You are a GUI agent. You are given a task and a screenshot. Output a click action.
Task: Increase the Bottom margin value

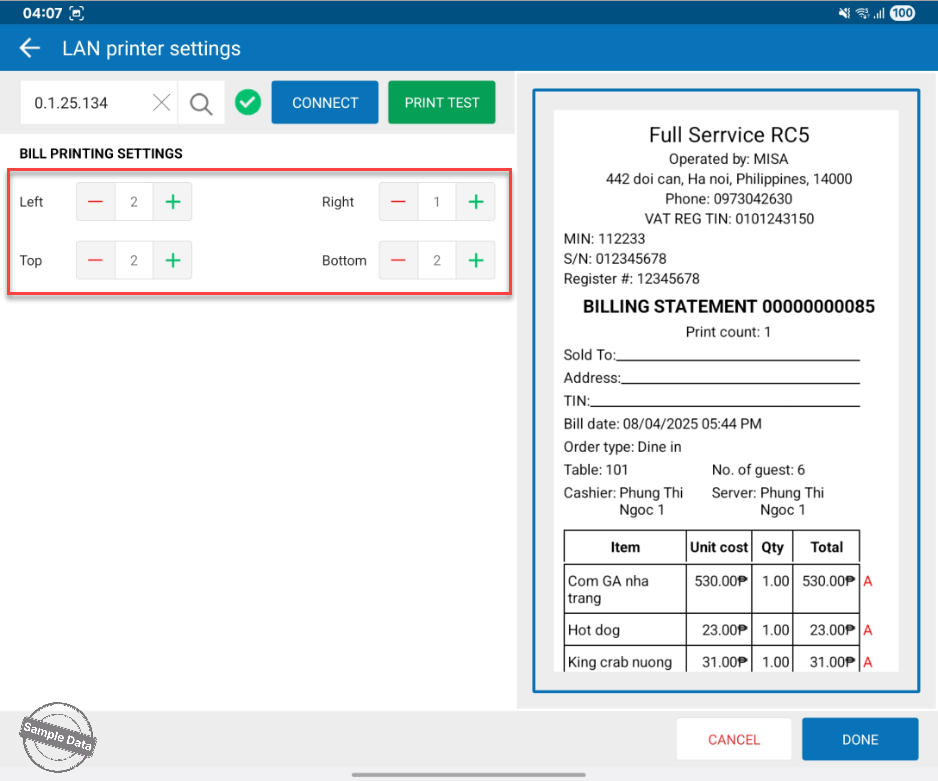click(475, 261)
